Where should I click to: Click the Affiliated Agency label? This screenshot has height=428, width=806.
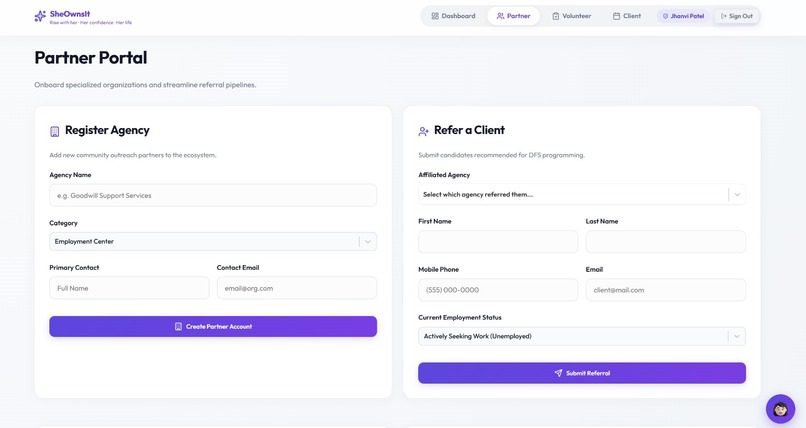(444, 175)
